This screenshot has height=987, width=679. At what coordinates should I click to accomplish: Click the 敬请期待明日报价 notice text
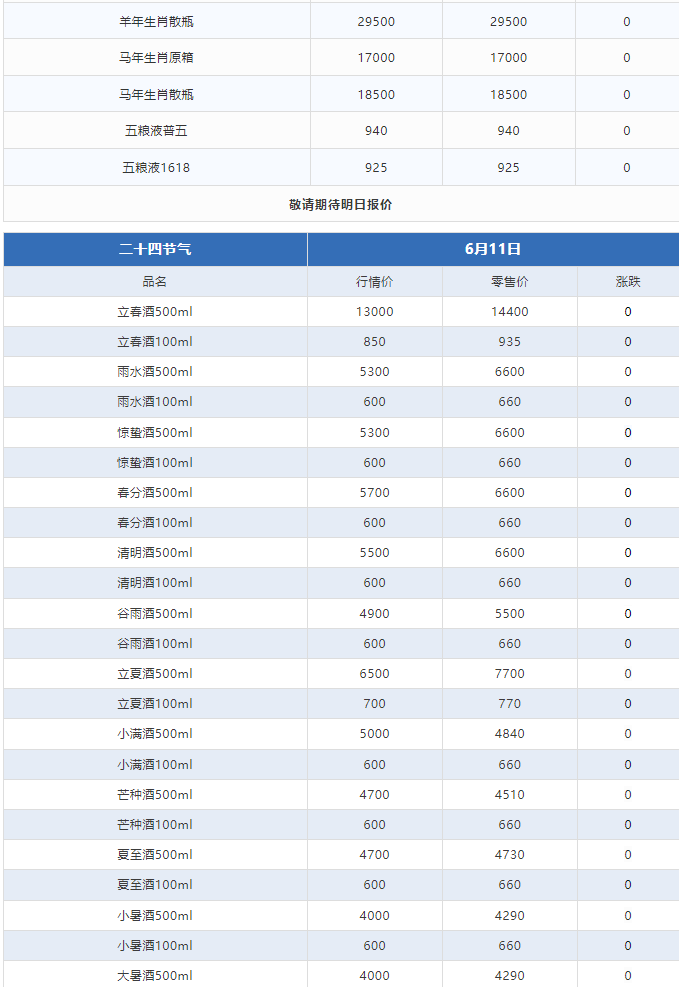[x=340, y=205]
